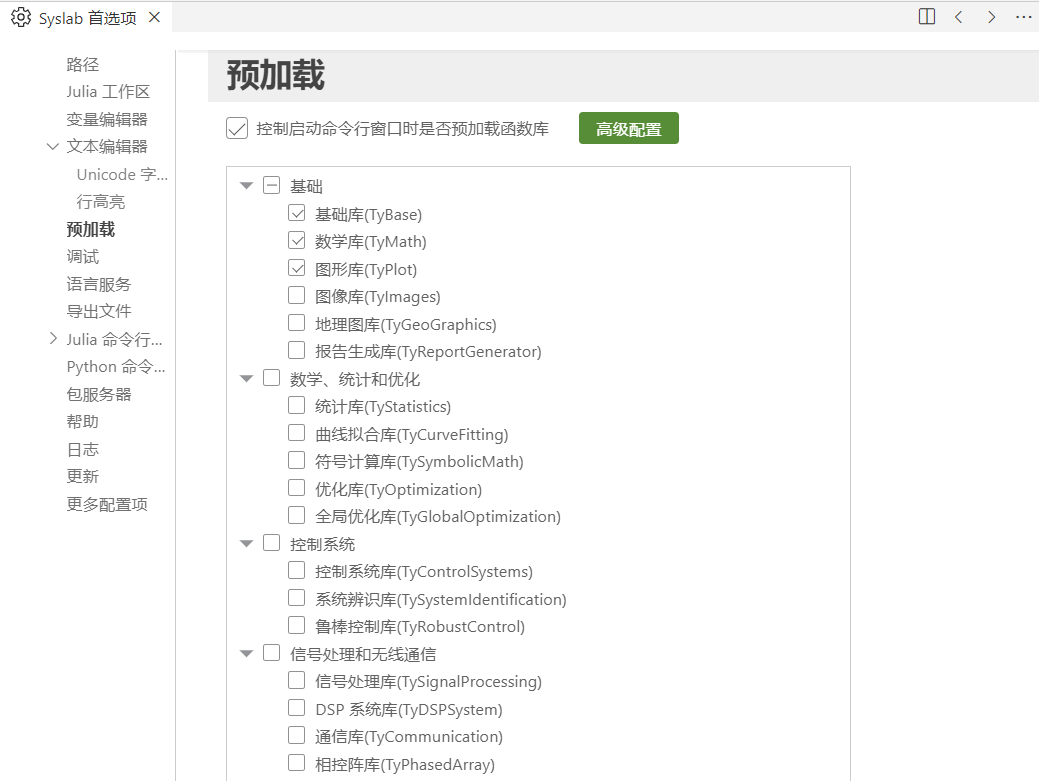This screenshot has width=1039, height=781.
Task: Open the 调试 settings page
Action: [83, 257]
